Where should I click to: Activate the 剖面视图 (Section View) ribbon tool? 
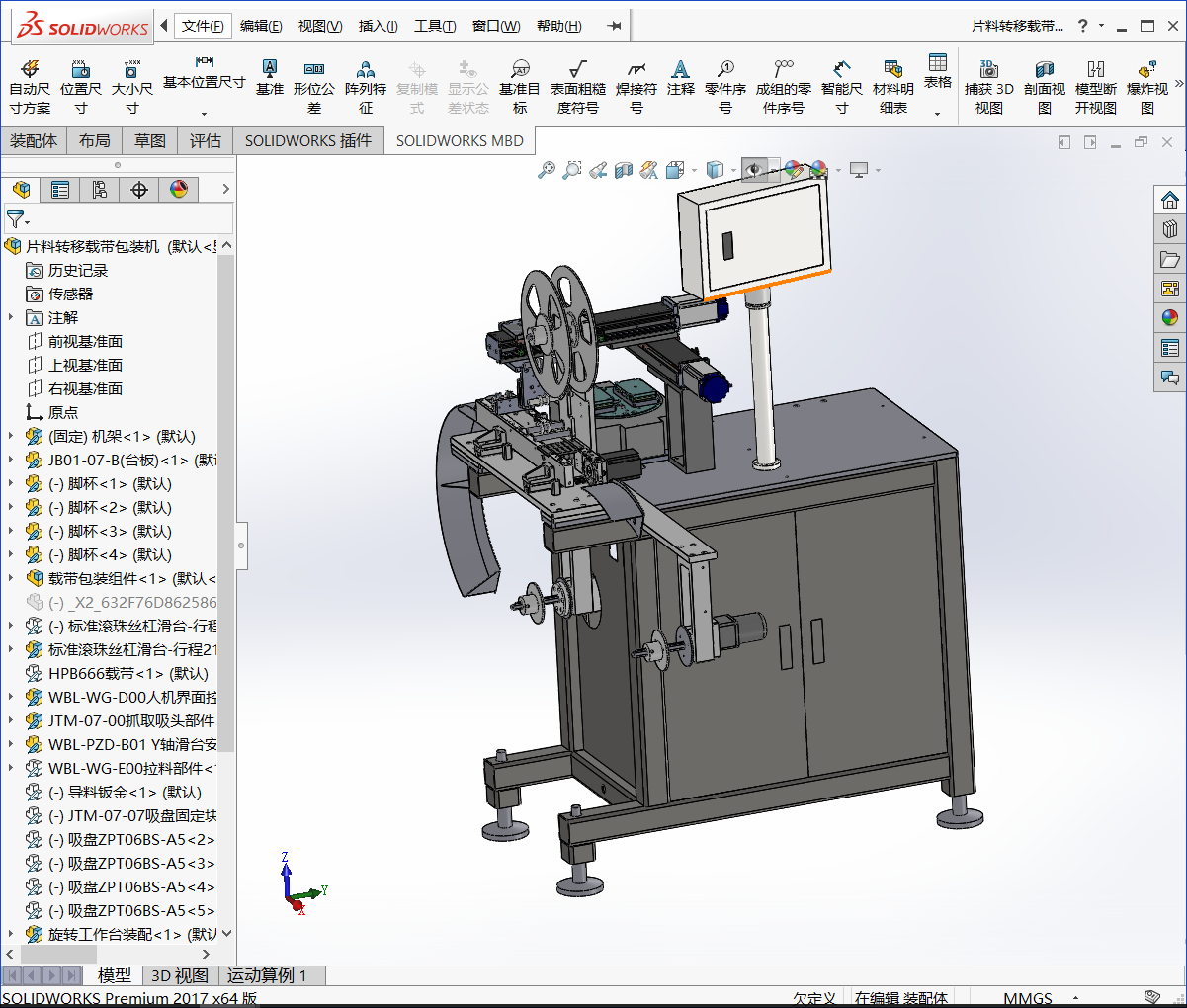(1045, 86)
